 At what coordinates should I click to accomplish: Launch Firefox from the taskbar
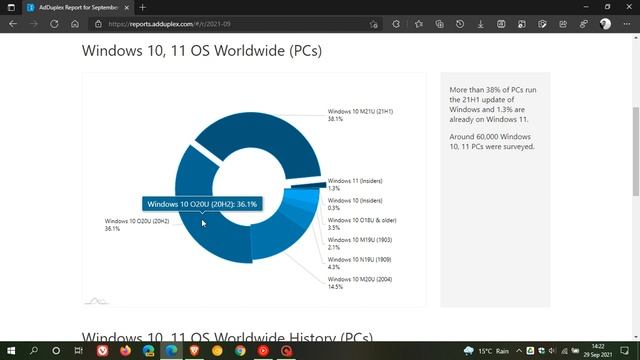pos(125,351)
